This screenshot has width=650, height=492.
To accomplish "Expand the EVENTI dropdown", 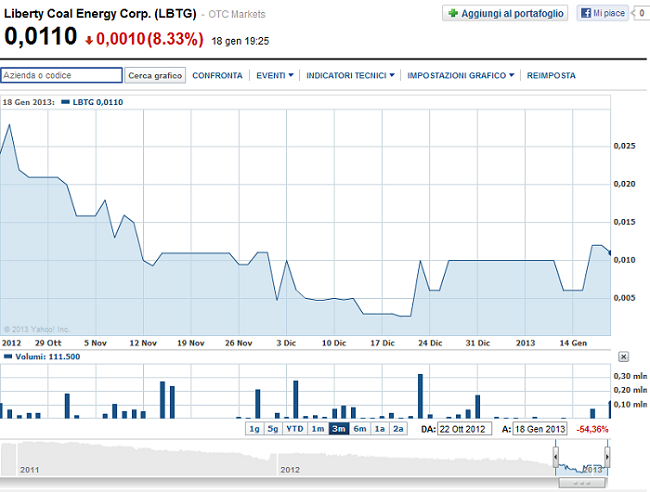I will [x=275, y=75].
